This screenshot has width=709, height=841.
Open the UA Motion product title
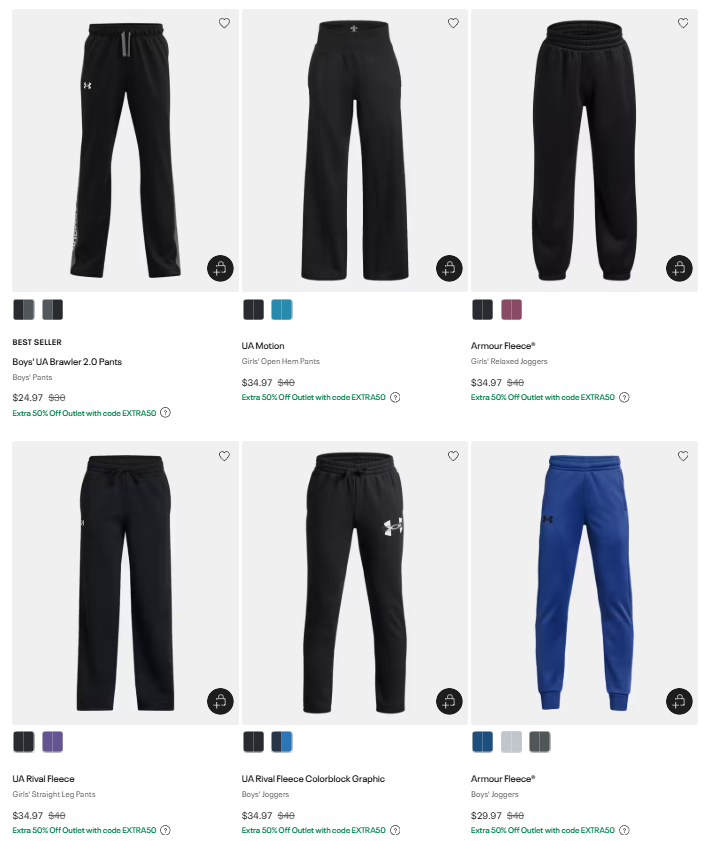coord(263,346)
